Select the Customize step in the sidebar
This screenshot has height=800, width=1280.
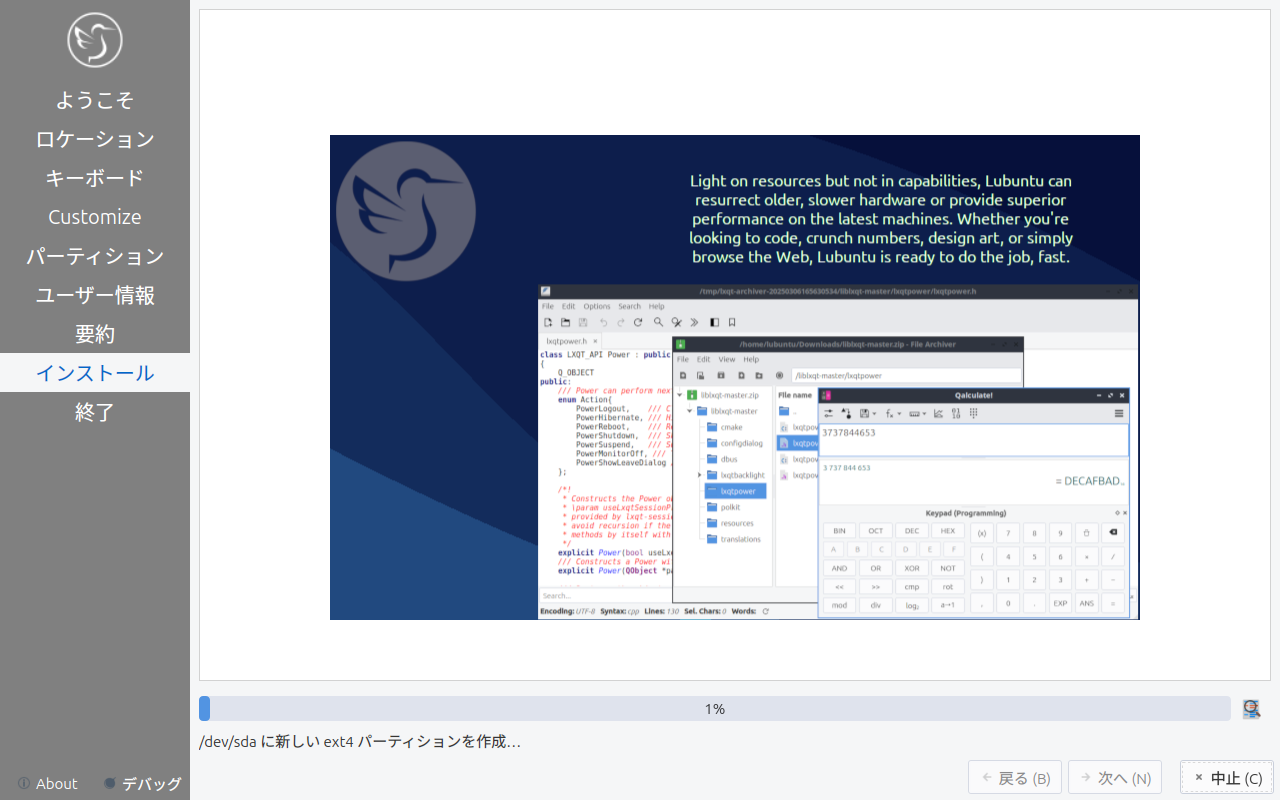click(95, 217)
